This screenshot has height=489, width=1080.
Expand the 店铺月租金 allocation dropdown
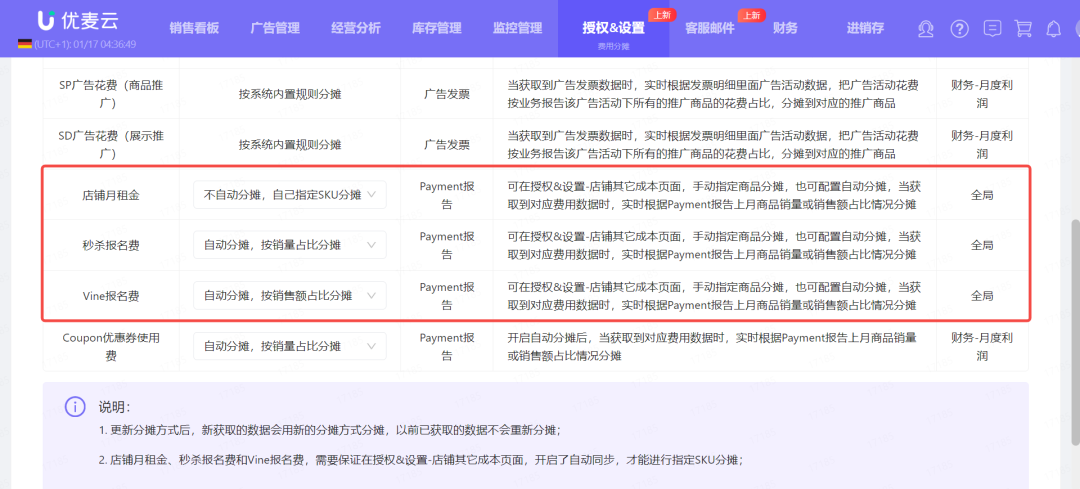click(x=289, y=195)
